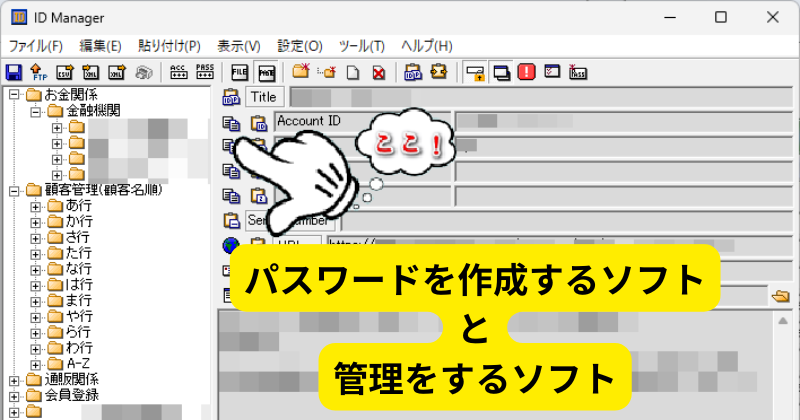Click the clipboard with arrows toolbar icon
Viewport: 800px width, 420px height.
(439, 71)
